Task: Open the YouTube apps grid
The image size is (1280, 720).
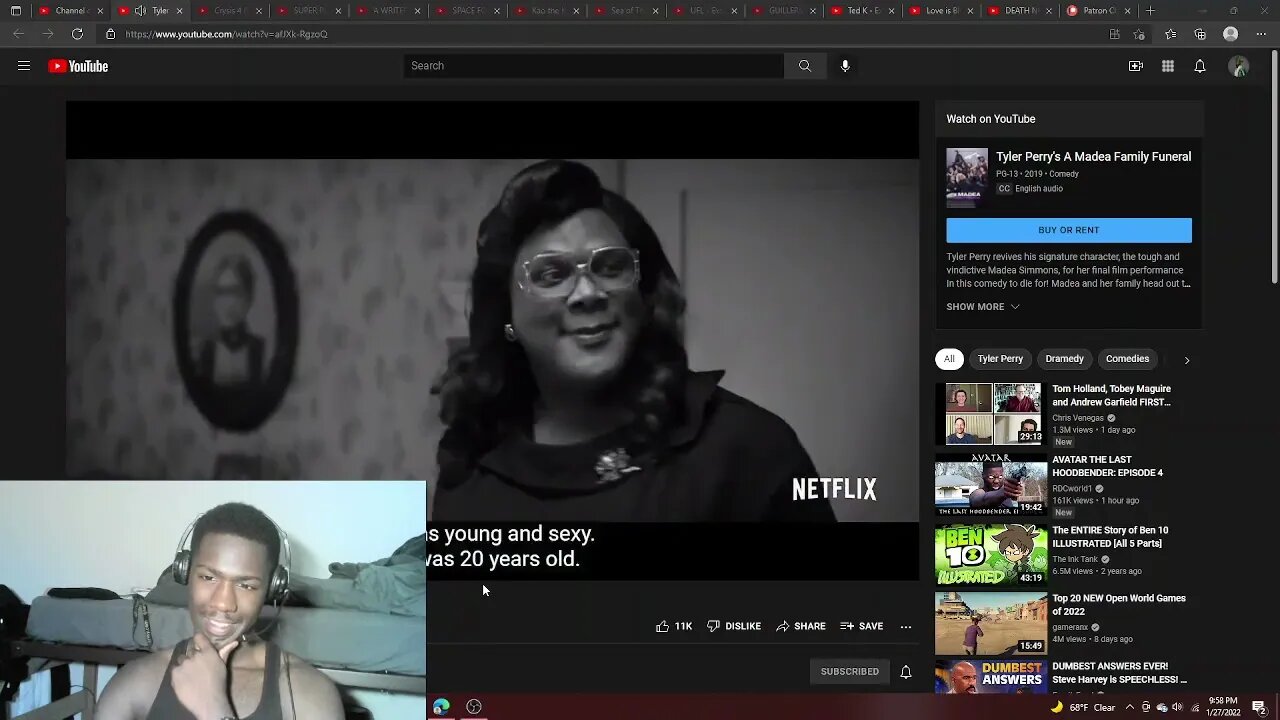Action: tap(1168, 66)
